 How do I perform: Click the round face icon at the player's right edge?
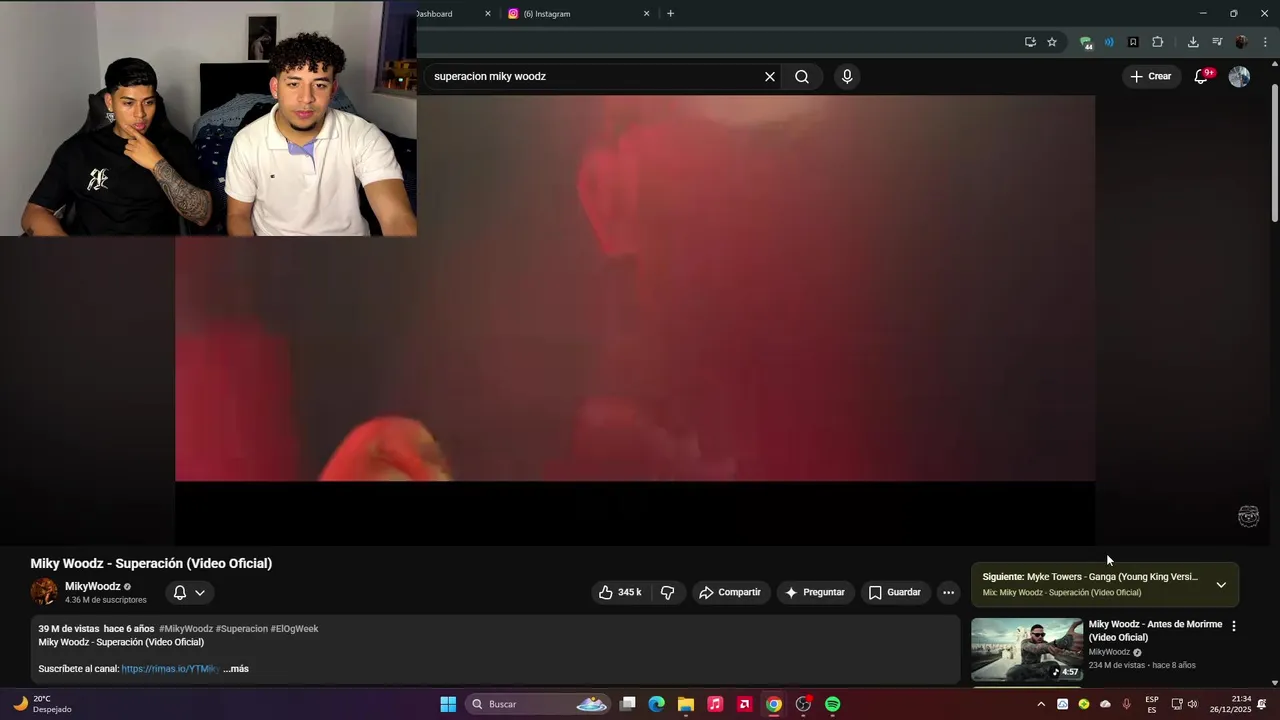point(1248,516)
